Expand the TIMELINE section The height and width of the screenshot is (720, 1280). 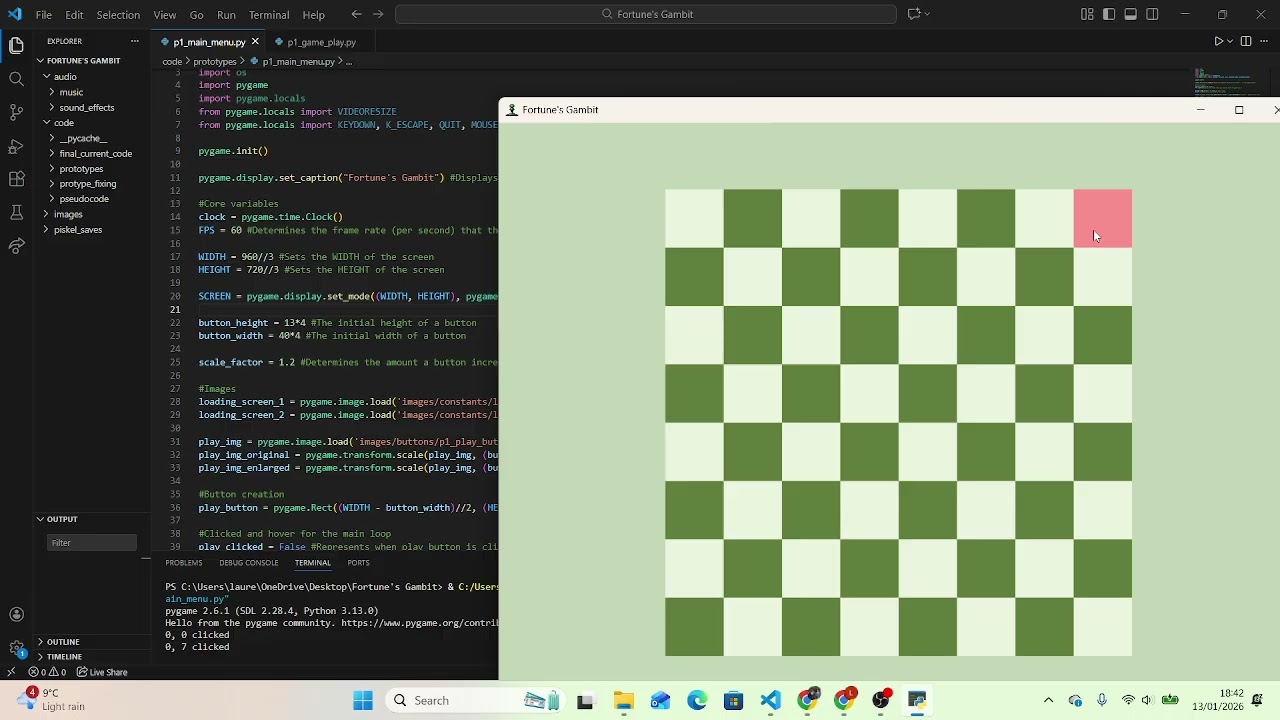point(64,657)
